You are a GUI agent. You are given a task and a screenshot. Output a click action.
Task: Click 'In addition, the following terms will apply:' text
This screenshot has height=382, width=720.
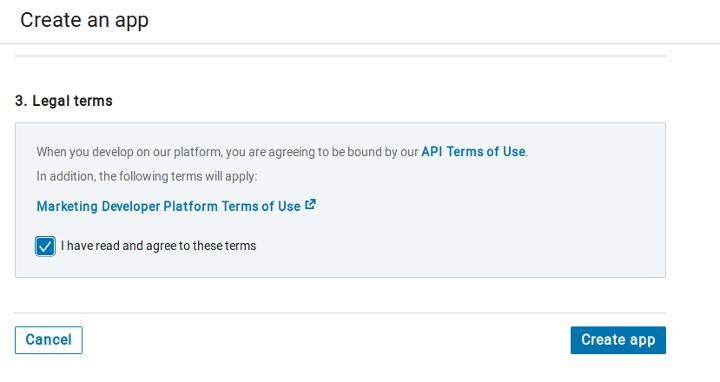(x=147, y=176)
